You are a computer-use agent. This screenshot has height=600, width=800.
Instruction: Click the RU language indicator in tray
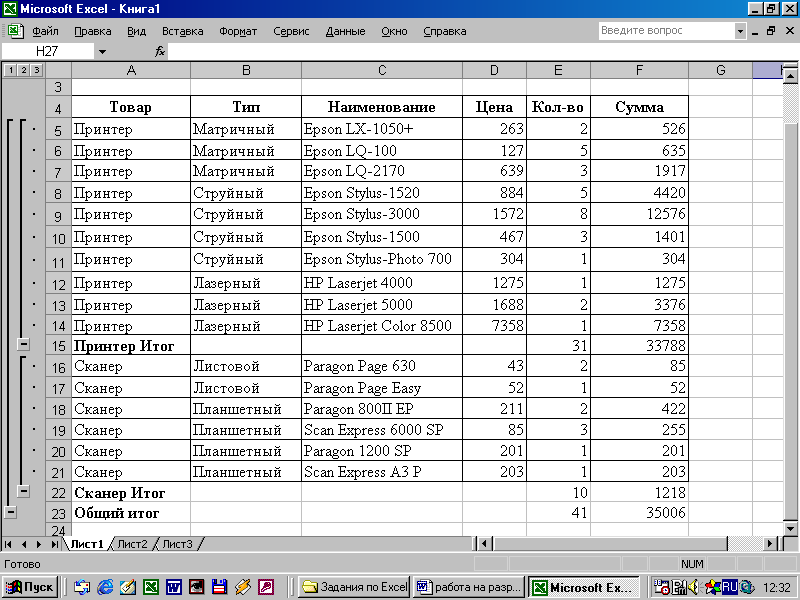click(730, 587)
